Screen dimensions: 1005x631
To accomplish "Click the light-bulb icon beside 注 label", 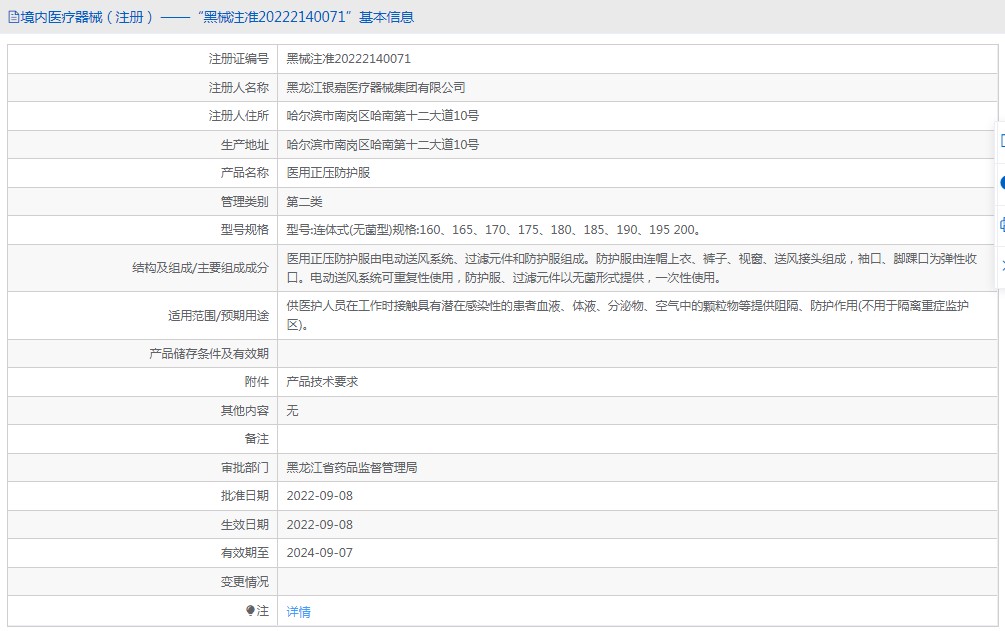I will coord(251,610).
